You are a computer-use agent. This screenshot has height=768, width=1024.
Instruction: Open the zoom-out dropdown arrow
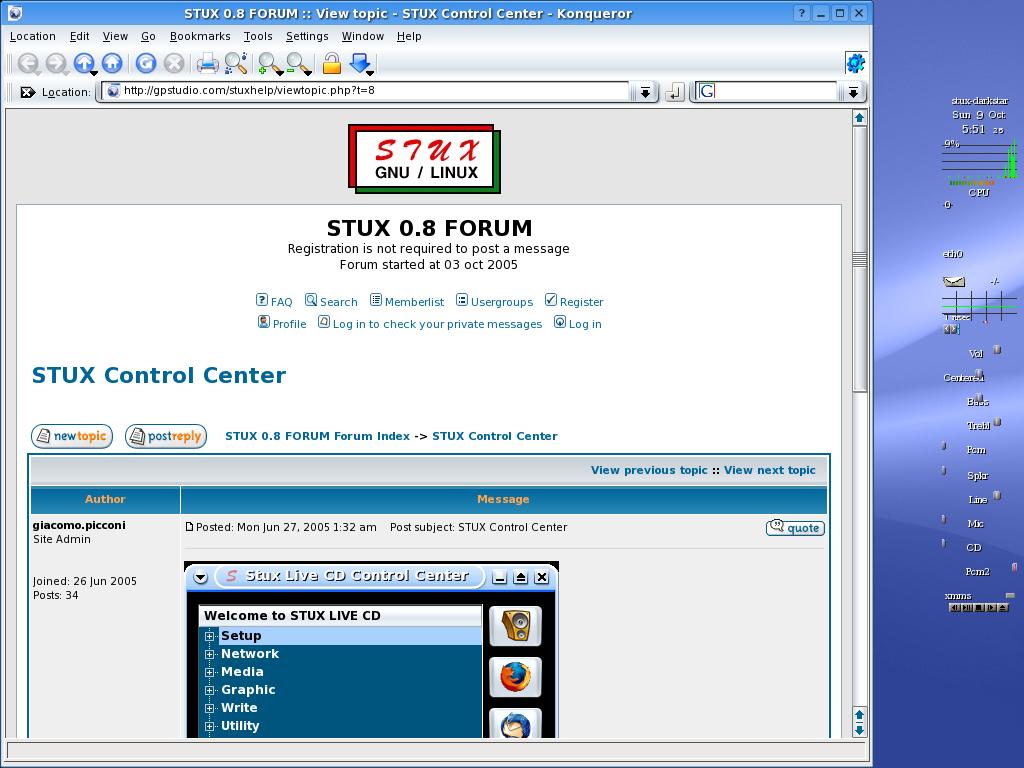click(x=308, y=72)
